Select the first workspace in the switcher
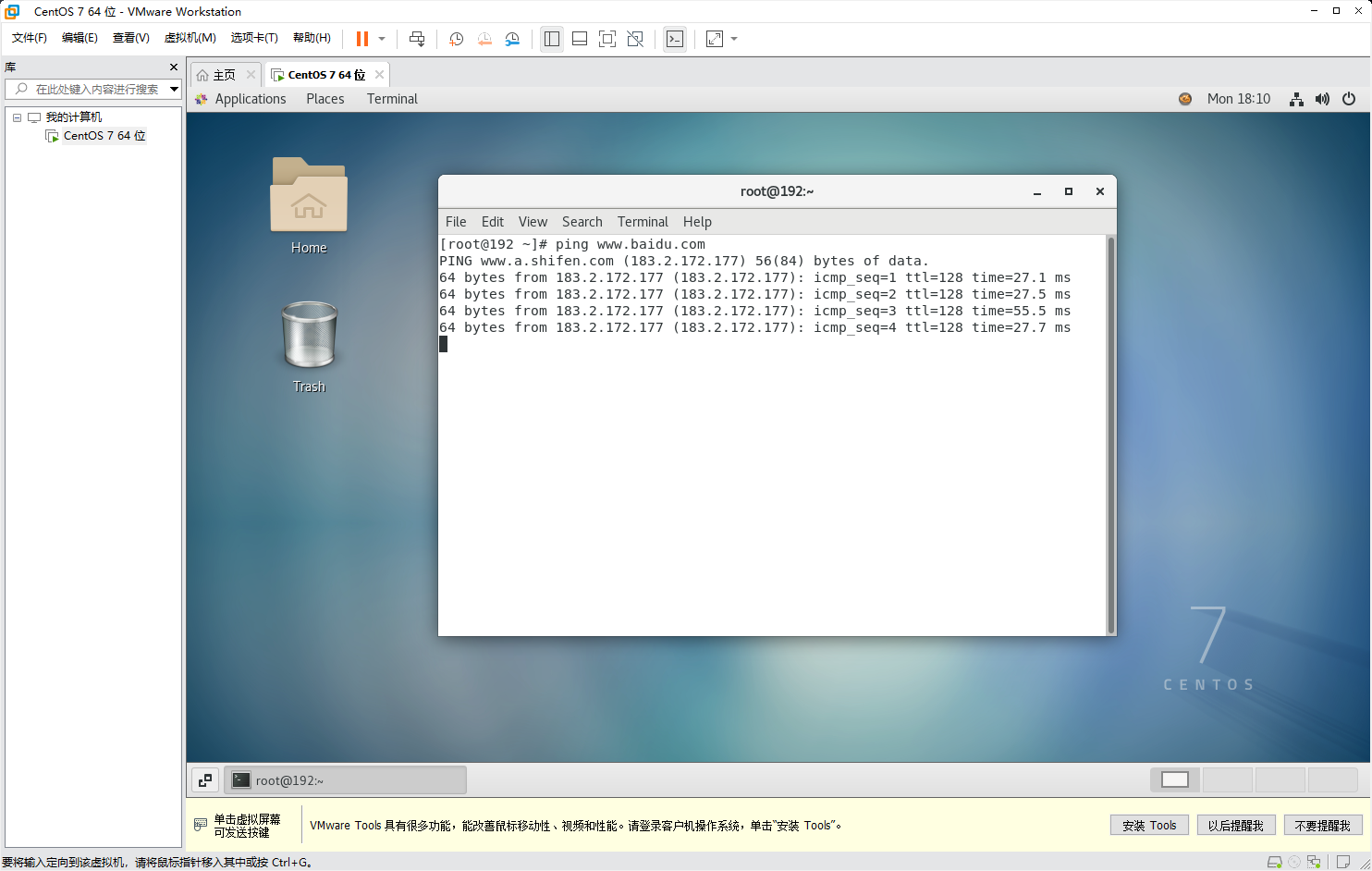The height and width of the screenshot is (871, 1372). (1175, 779)
